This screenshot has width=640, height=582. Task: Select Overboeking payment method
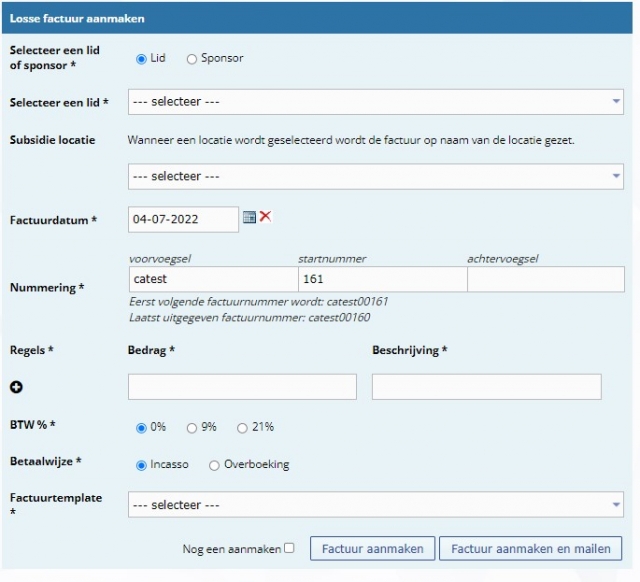coord(214,465)
